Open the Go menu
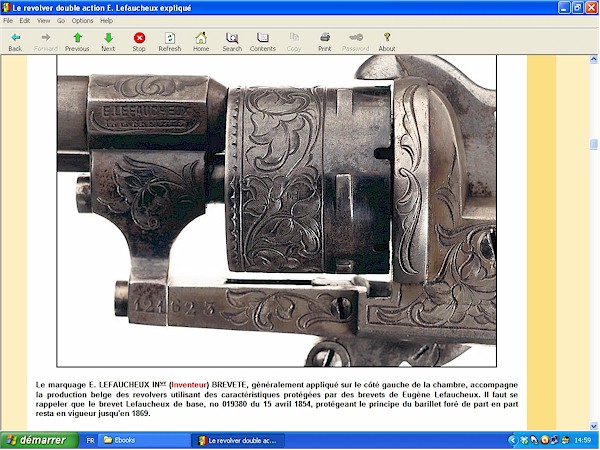Viewport: 600px width, 450px height. point(61,21)
